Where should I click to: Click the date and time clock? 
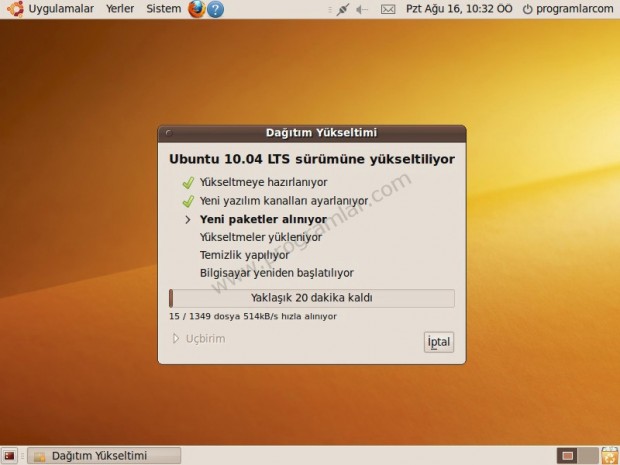coord(459,9)
